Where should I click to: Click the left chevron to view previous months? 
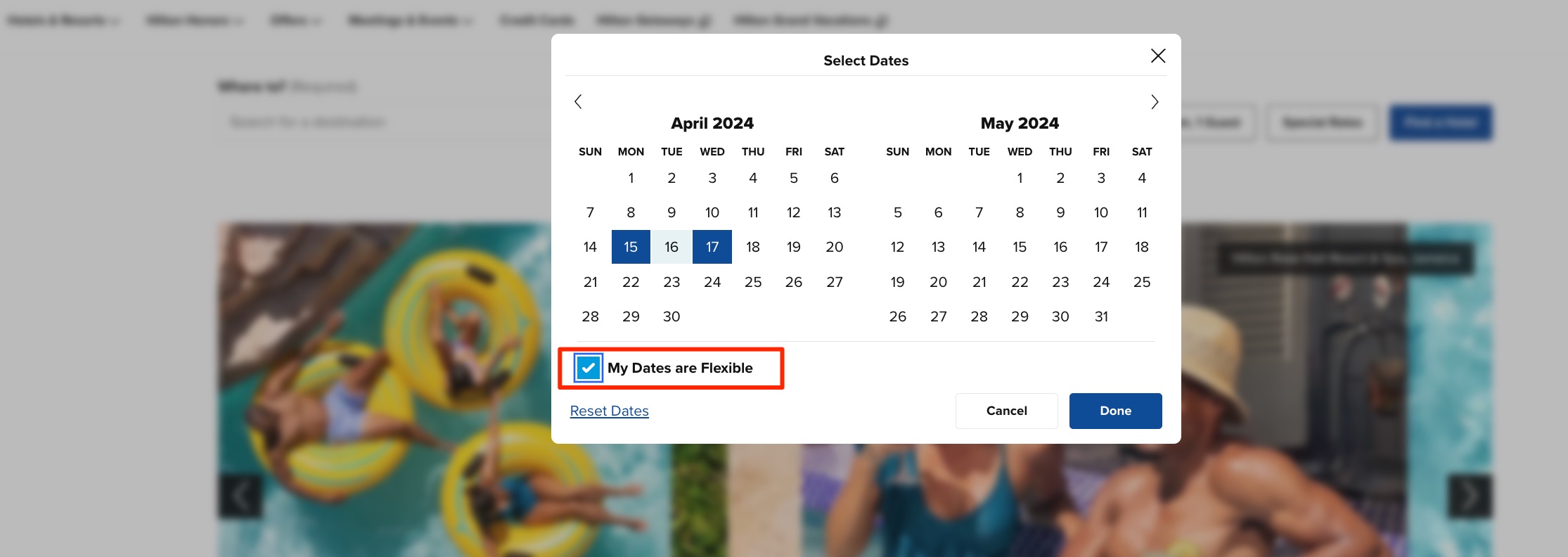578,102
